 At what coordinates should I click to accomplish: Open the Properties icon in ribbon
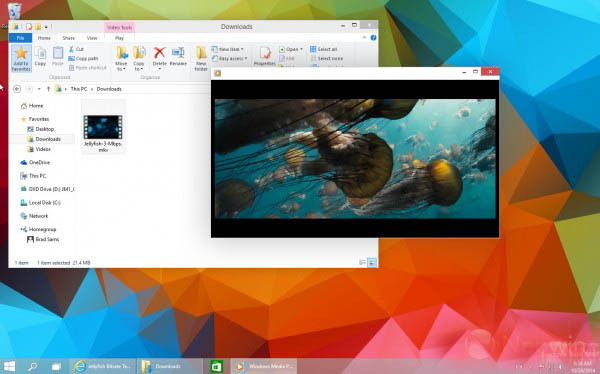[x=265, y=56]
